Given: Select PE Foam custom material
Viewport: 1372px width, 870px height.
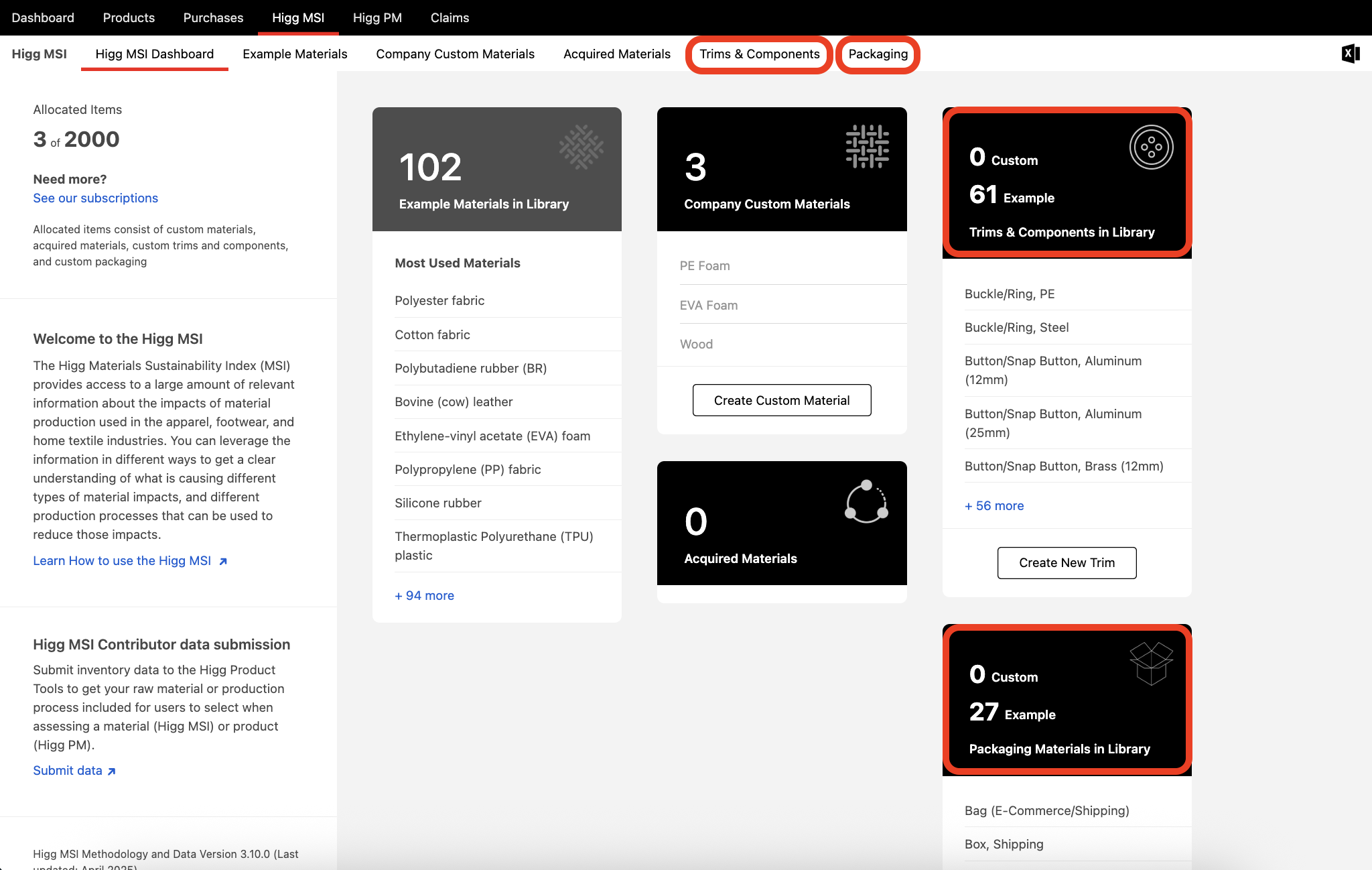Looking at the screenshot, I should [x=793, y=266].
